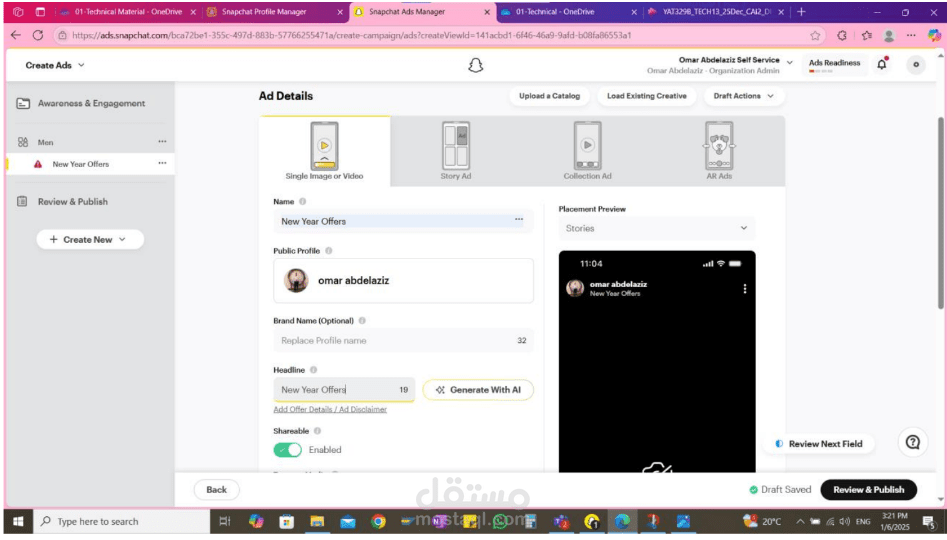
Task: Bookmark the page with the star icon
Action: 815,36
